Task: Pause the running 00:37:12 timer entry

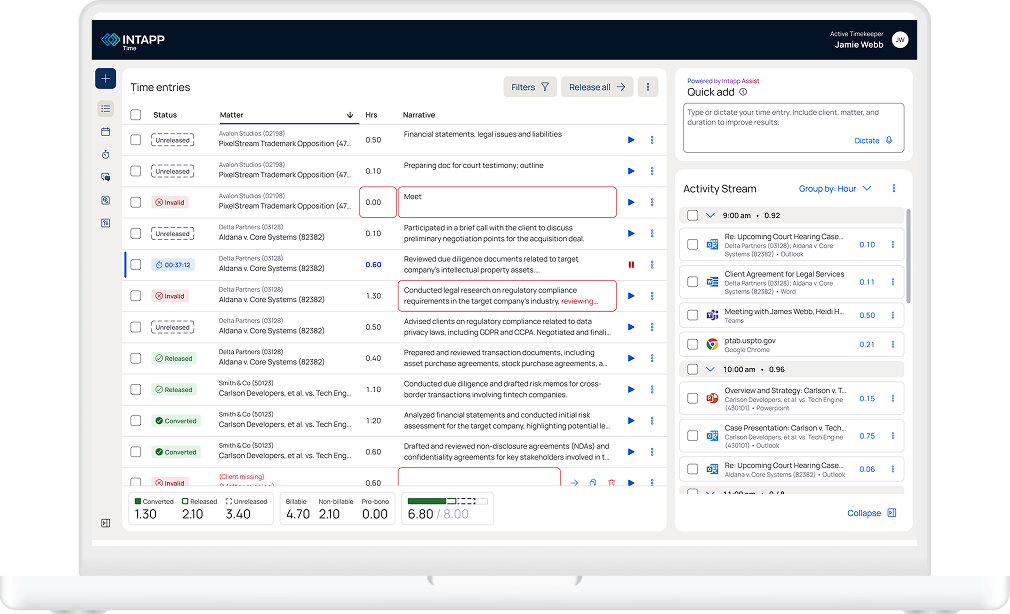Action: pos(631,265)
